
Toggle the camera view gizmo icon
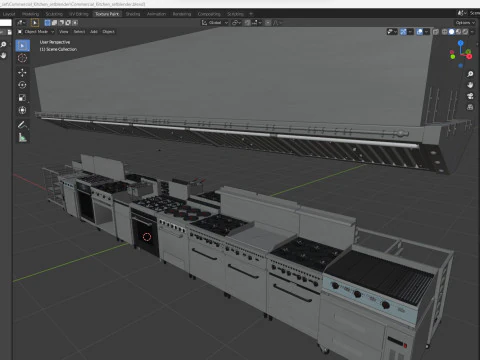coord(470,96)
